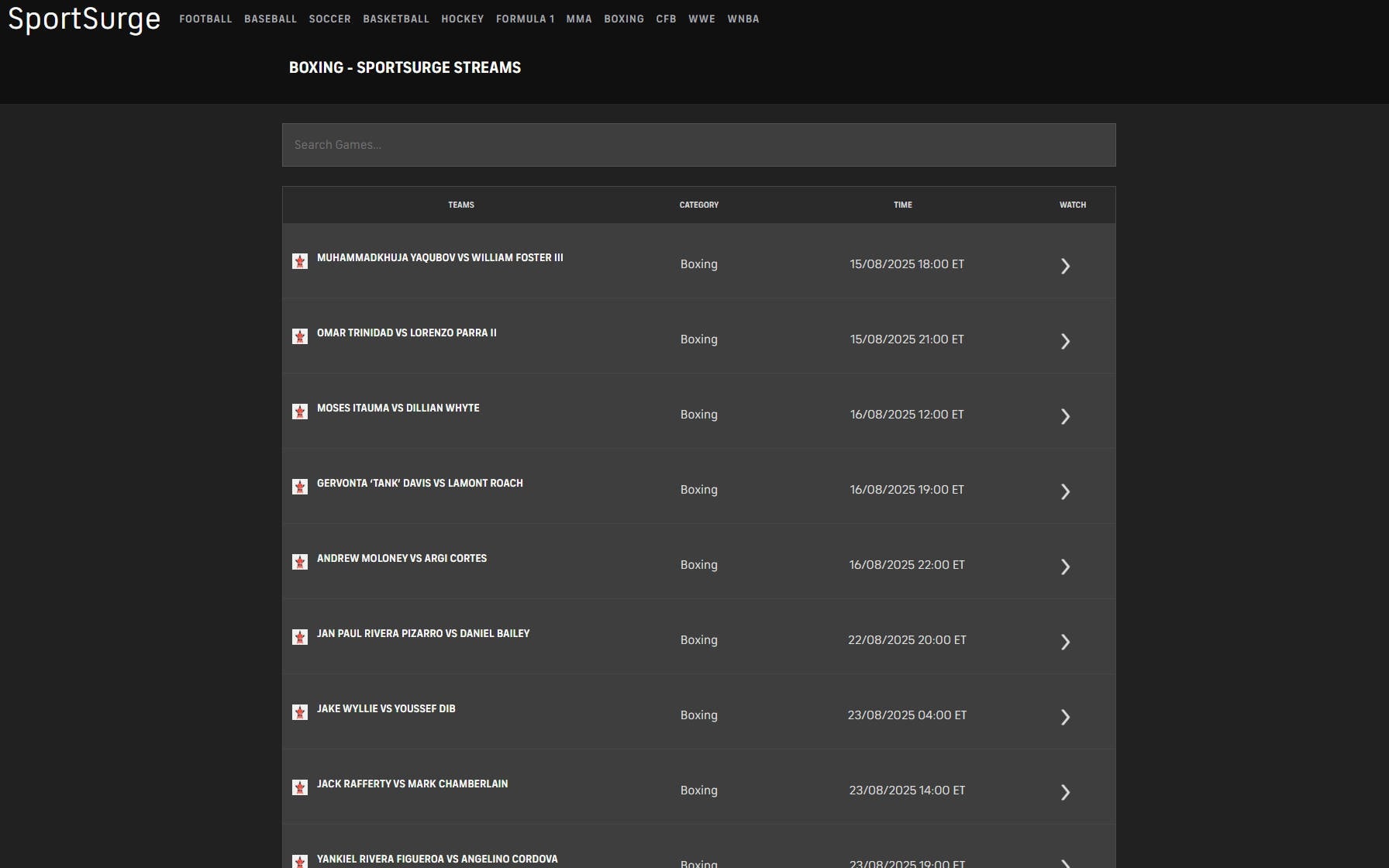
Task: Click the time 23/08/2025 04:00 ET
Action: pyautogui.click(x=907, y=715)
